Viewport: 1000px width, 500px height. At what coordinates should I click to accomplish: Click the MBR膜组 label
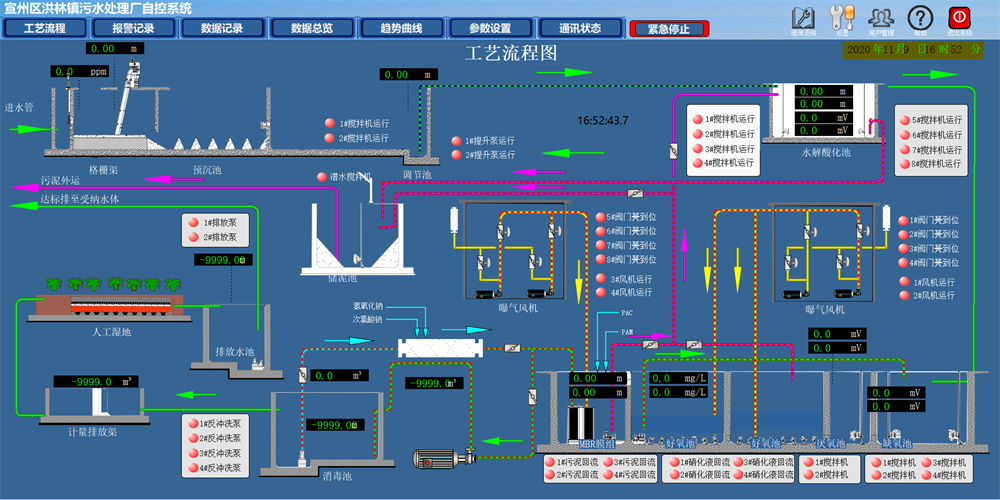click(x=597, y=444)
